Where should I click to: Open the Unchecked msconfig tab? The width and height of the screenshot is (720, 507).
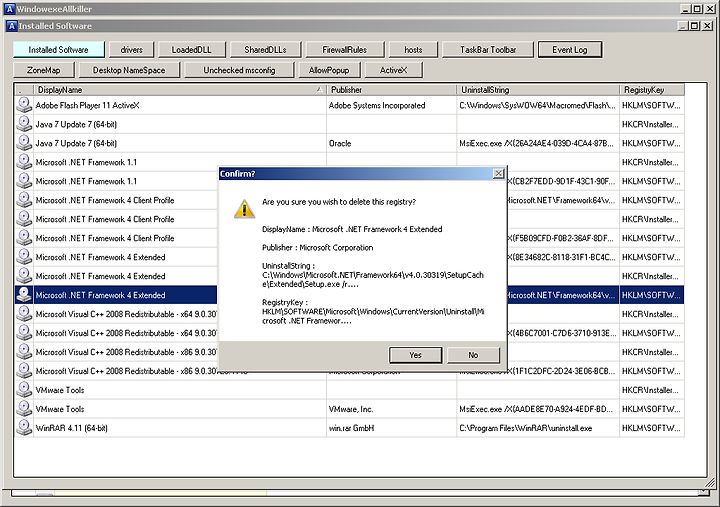point(239,70)
